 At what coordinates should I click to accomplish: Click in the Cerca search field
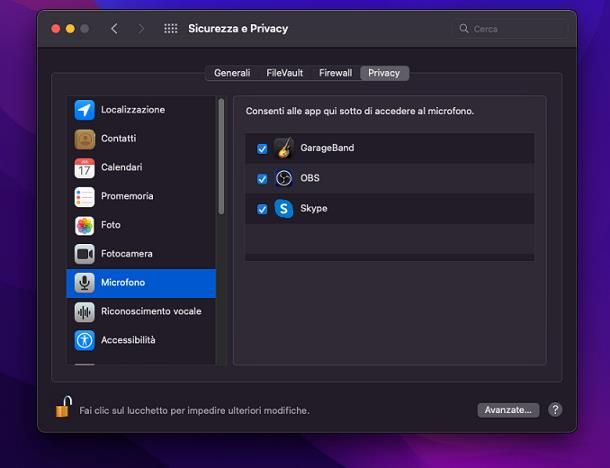[512, 29]
